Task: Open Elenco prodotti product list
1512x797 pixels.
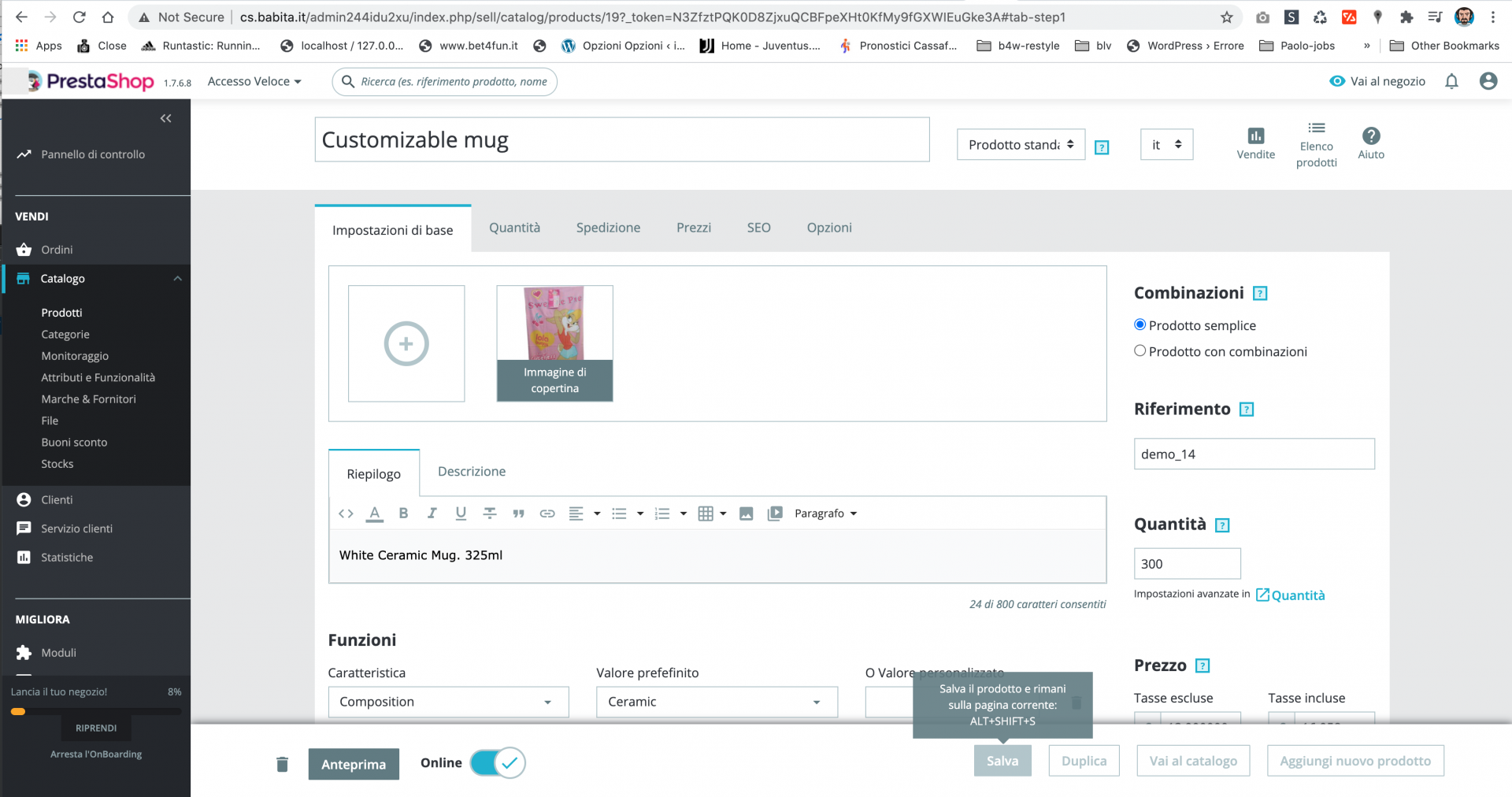Action: click(x=1317, y=145)
